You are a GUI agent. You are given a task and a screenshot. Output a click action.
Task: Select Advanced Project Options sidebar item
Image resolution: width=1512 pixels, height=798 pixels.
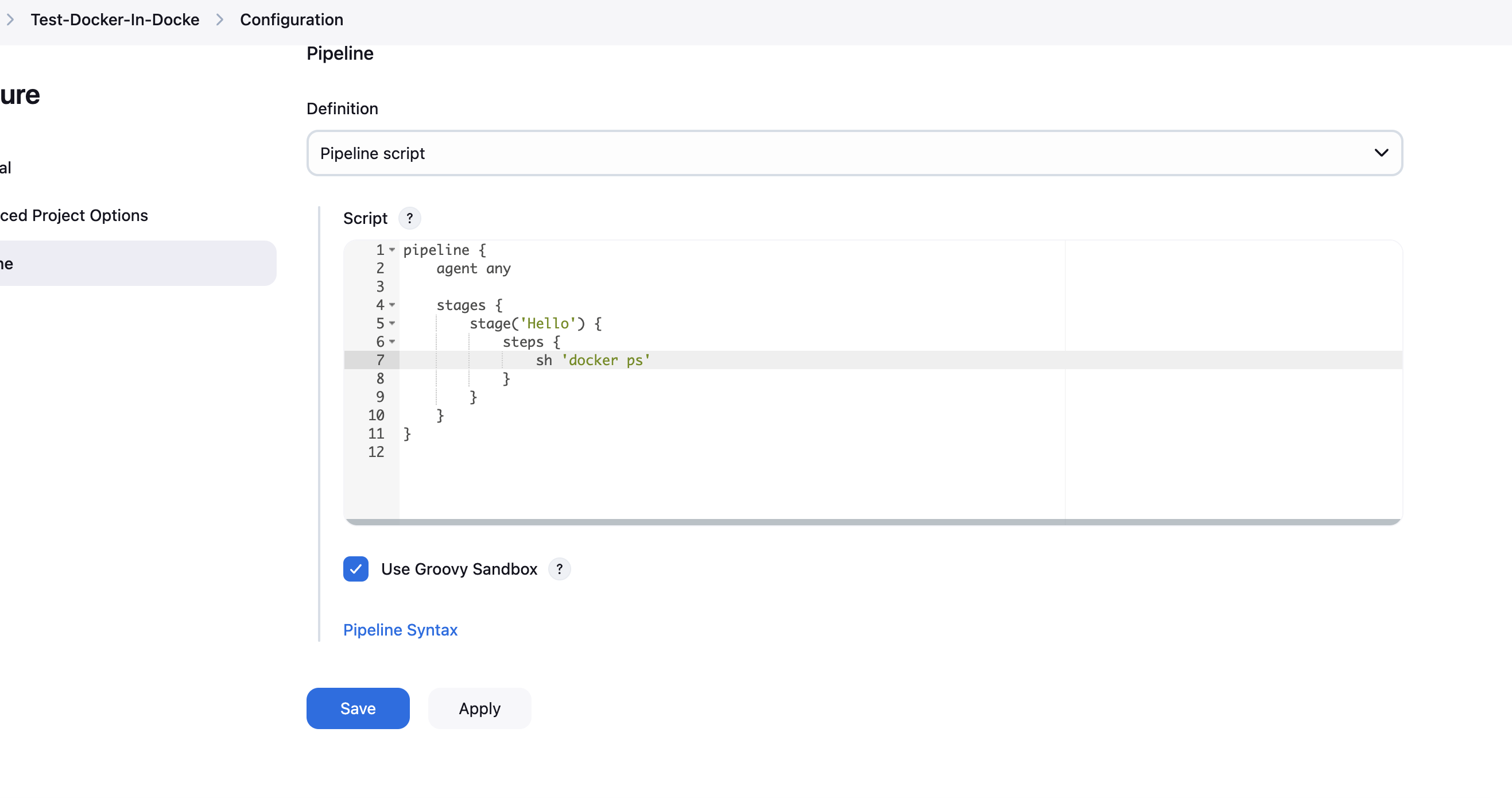point(74,215)
